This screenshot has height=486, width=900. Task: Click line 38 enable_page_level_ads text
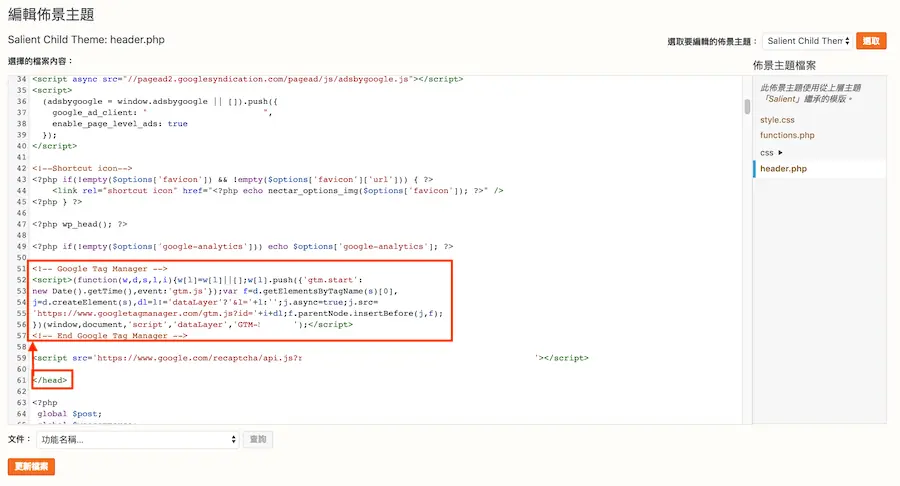[120, 123]
